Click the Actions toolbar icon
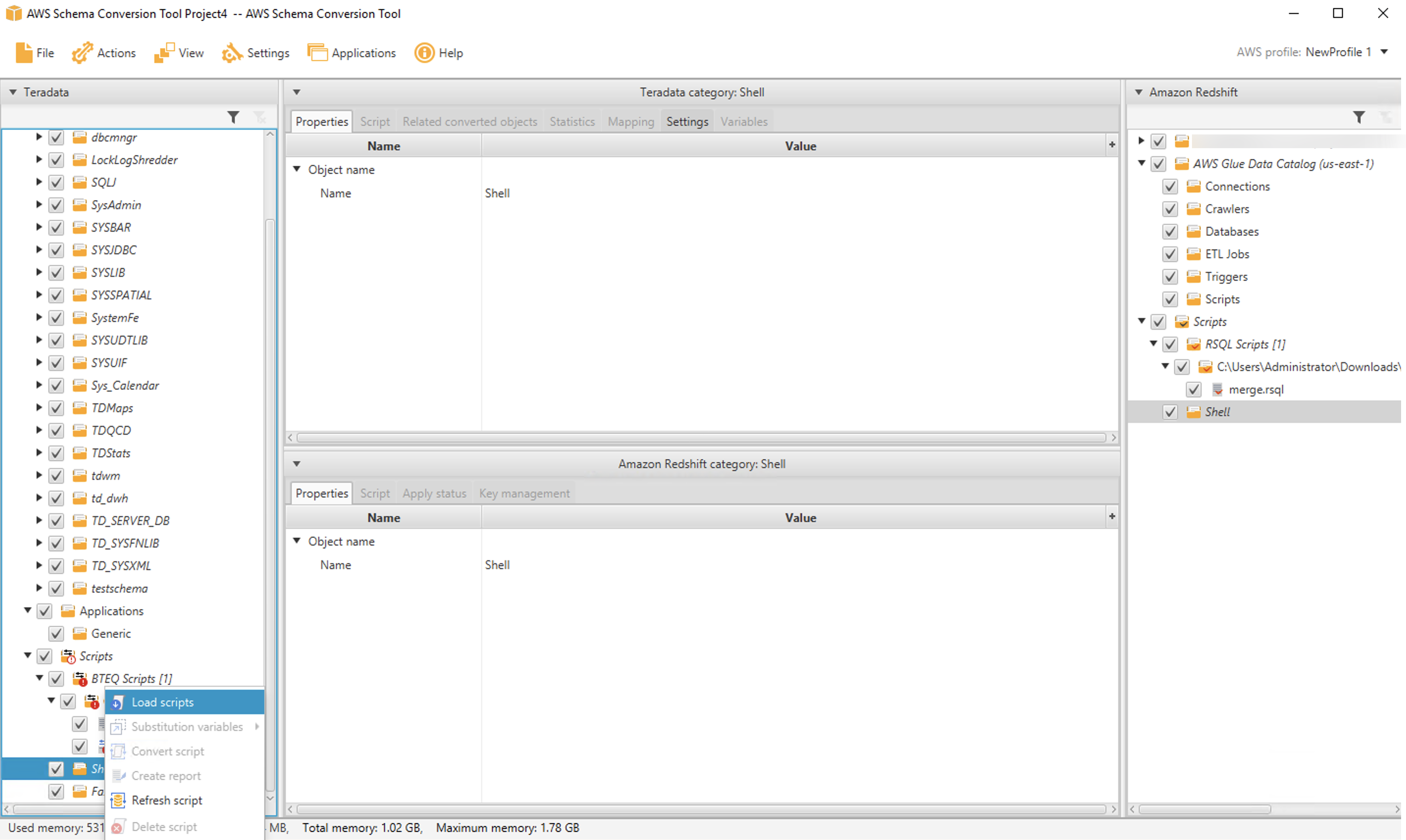 coord(82,52)
